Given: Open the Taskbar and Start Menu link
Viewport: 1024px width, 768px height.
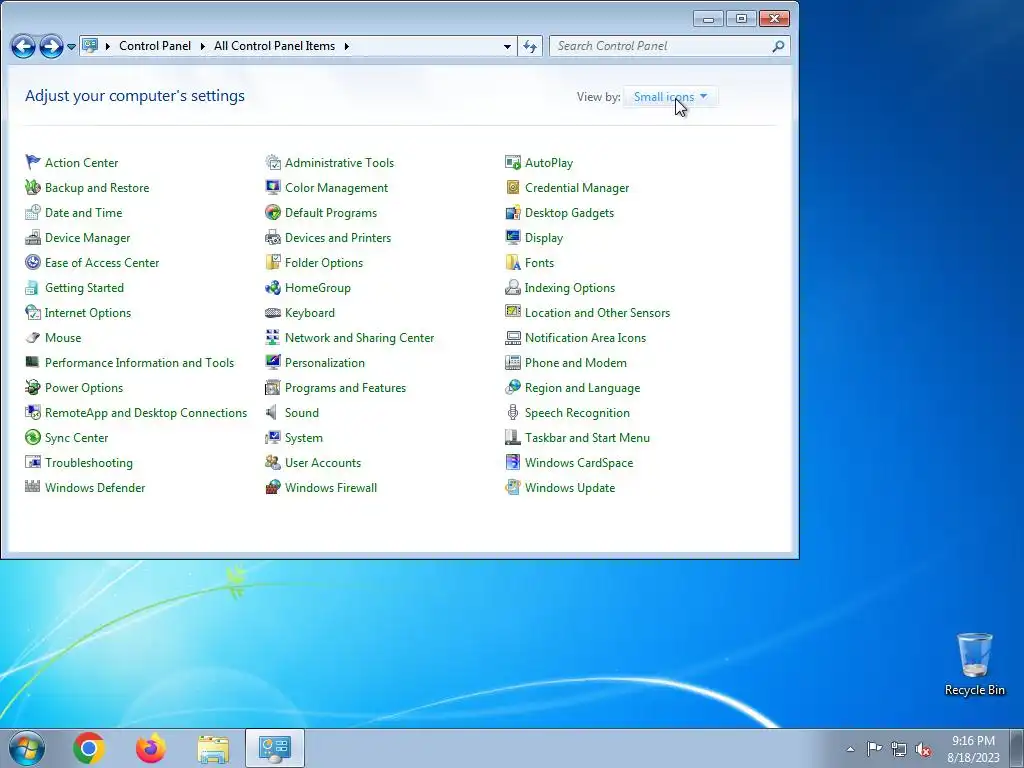Looking at the screenshot, I should click(587, 438).
